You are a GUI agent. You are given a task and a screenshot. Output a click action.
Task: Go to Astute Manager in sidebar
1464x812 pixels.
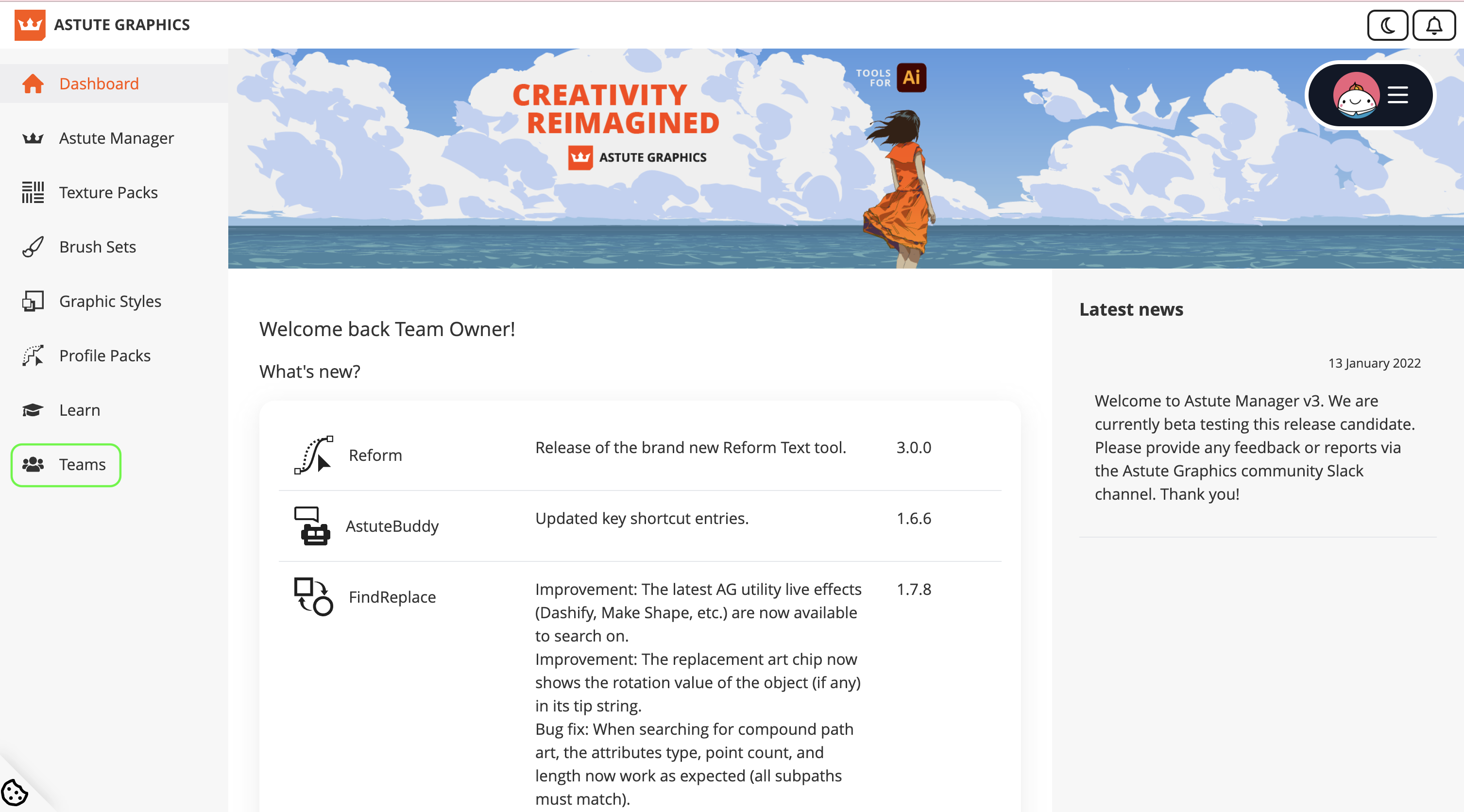click(116, 138)
